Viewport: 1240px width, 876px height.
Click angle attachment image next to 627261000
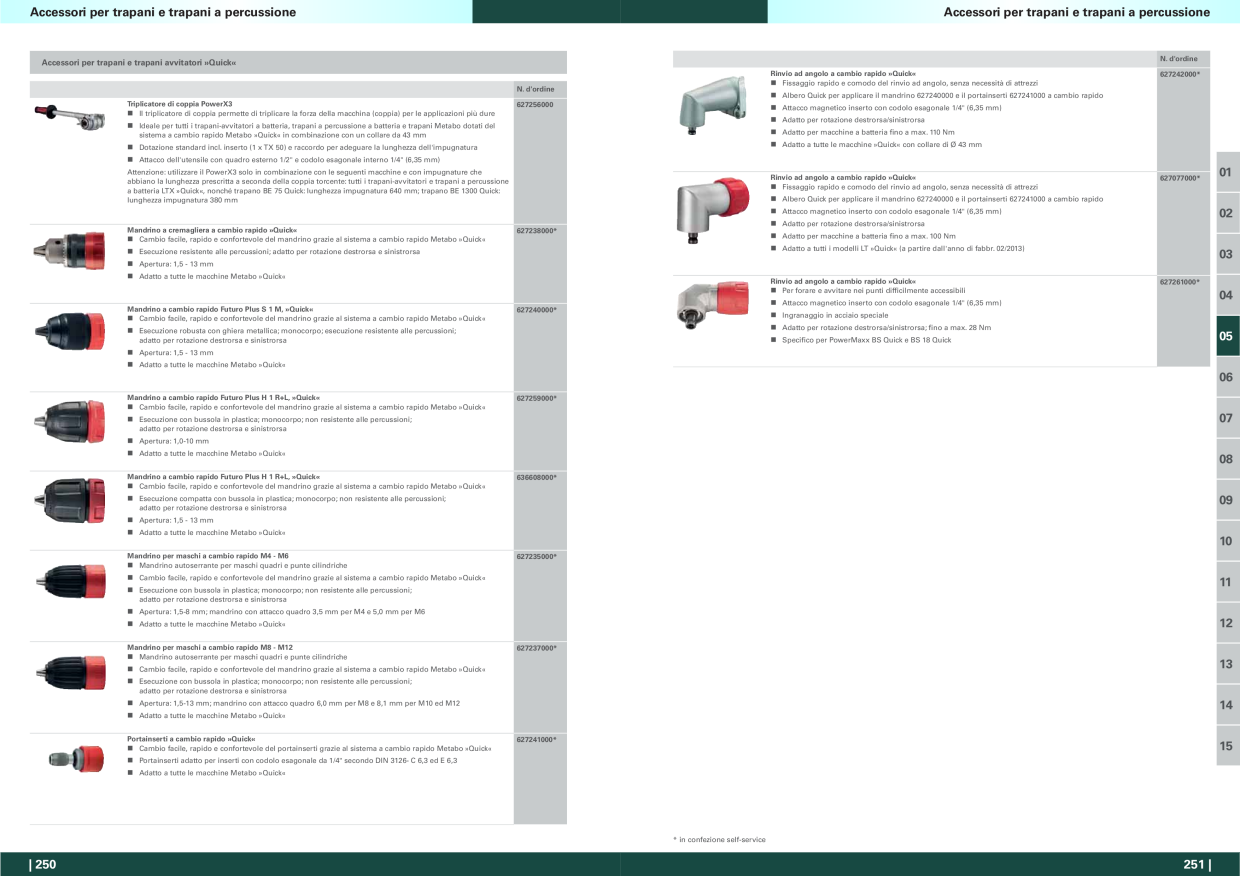coord(713,304)
